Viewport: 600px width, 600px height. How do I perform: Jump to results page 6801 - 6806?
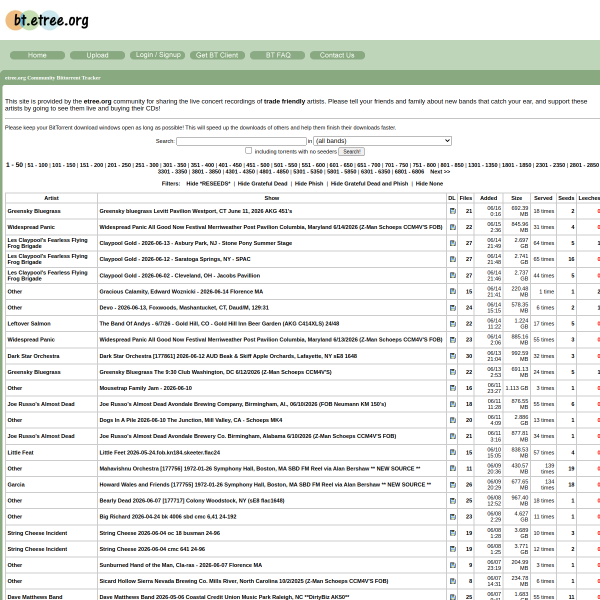[x=409, y=172]
